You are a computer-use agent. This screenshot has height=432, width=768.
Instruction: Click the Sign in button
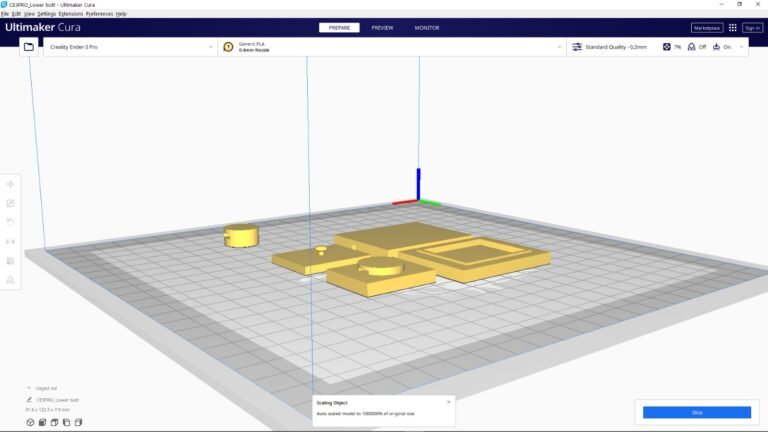(752, 28)
